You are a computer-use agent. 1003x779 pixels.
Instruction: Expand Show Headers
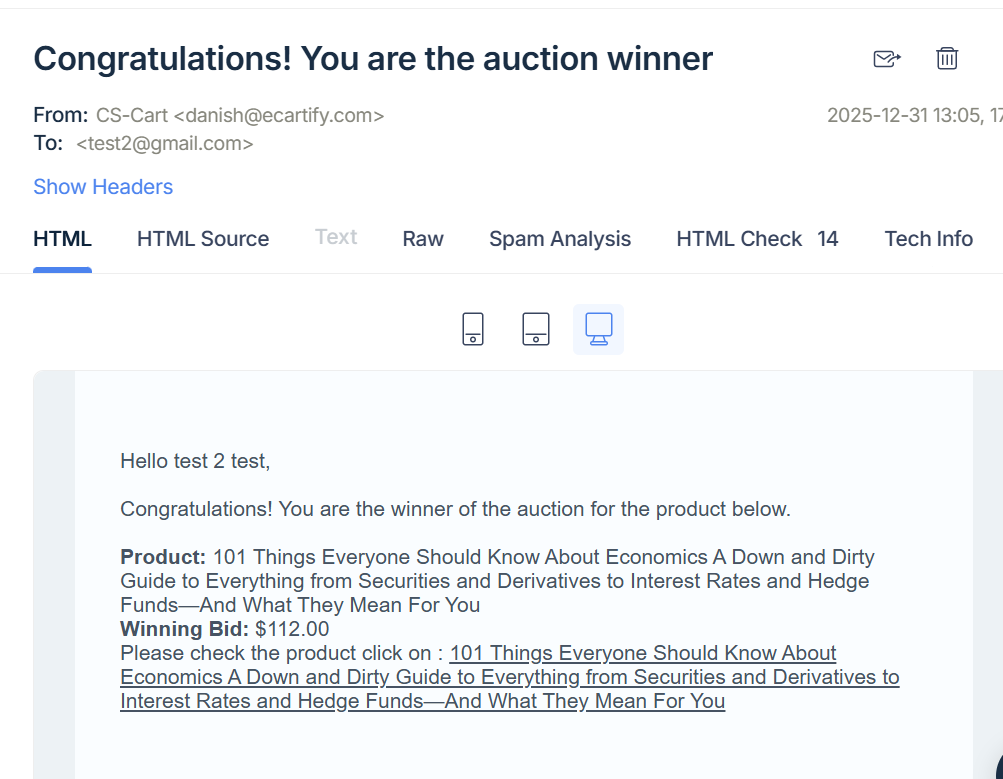(x=103, y=187)
